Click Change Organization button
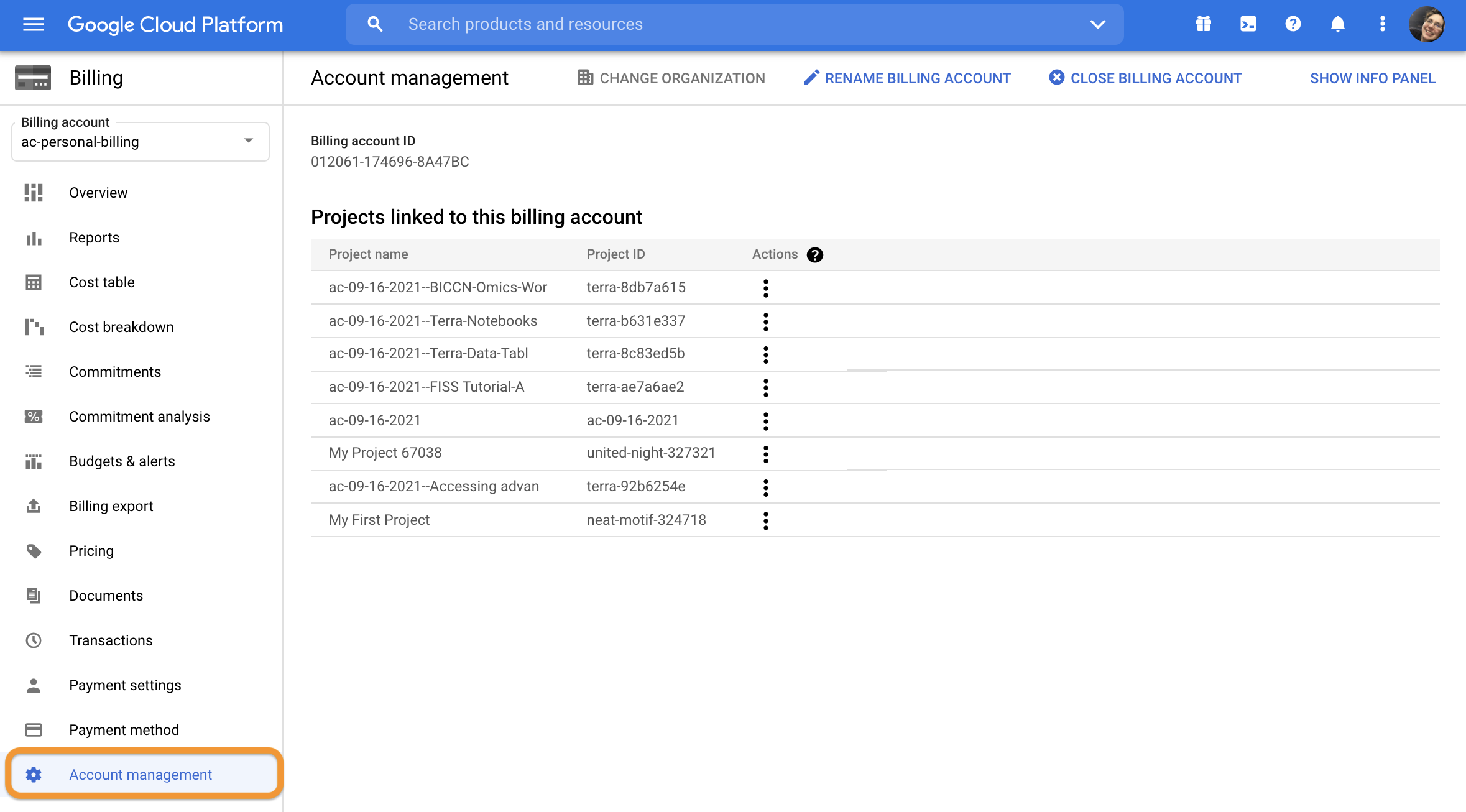This screenshot has width=1466, height=812. click(x=671, y=78)
